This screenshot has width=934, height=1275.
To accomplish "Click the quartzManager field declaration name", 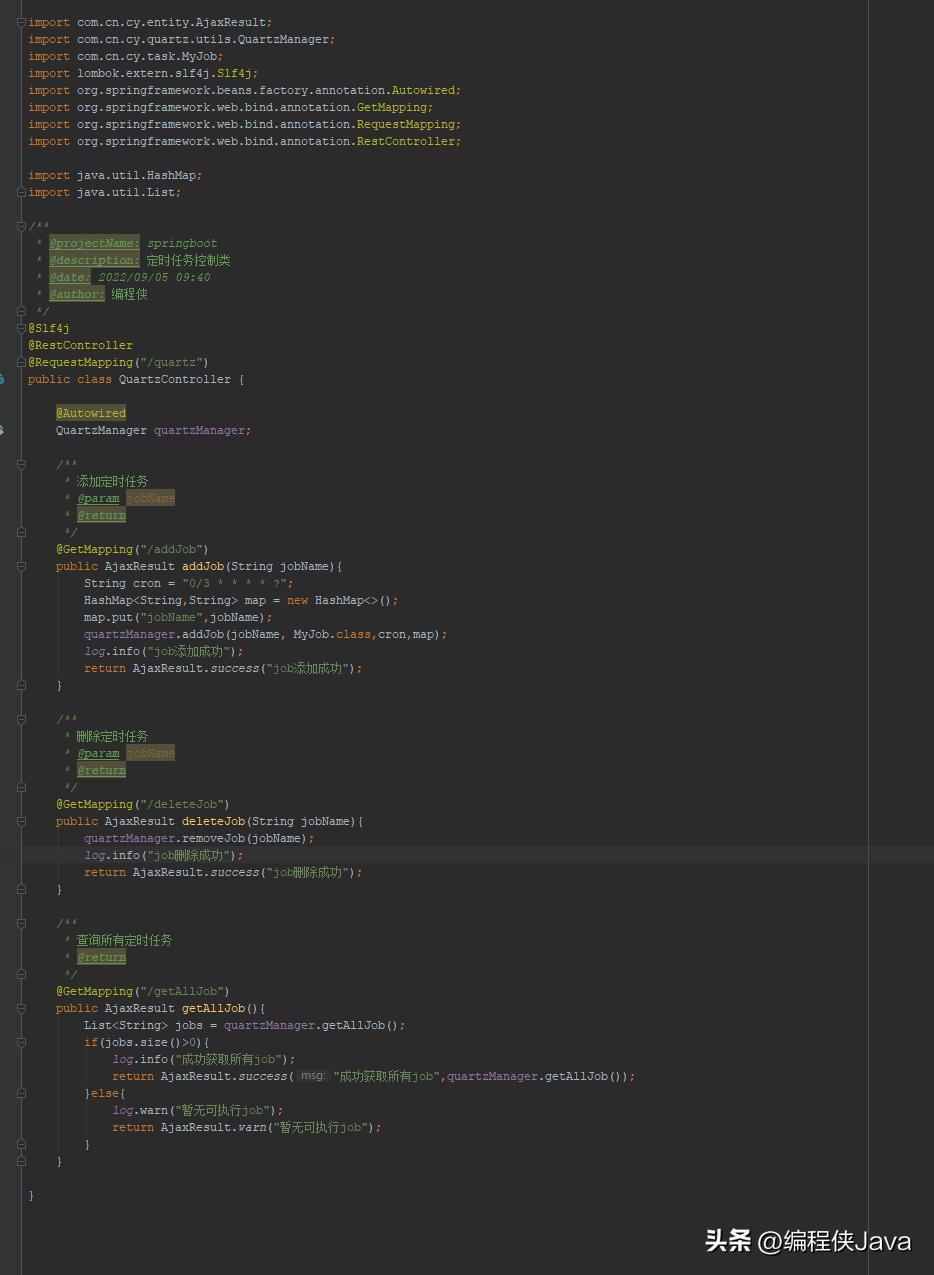I will click(199, 430).
